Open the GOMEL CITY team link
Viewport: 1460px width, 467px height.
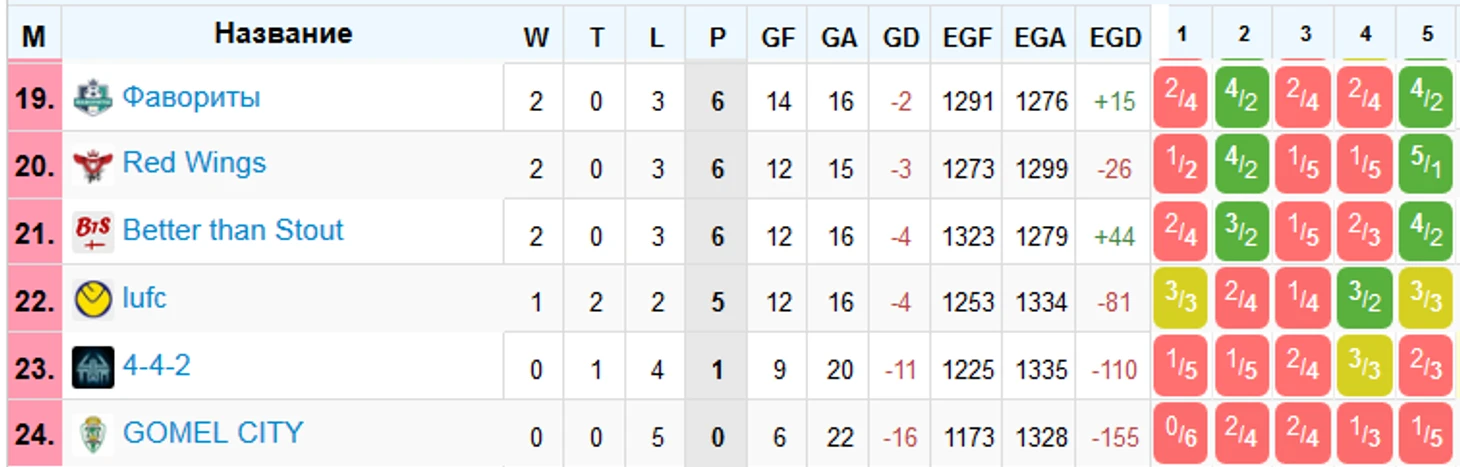[x=212, y=433]
